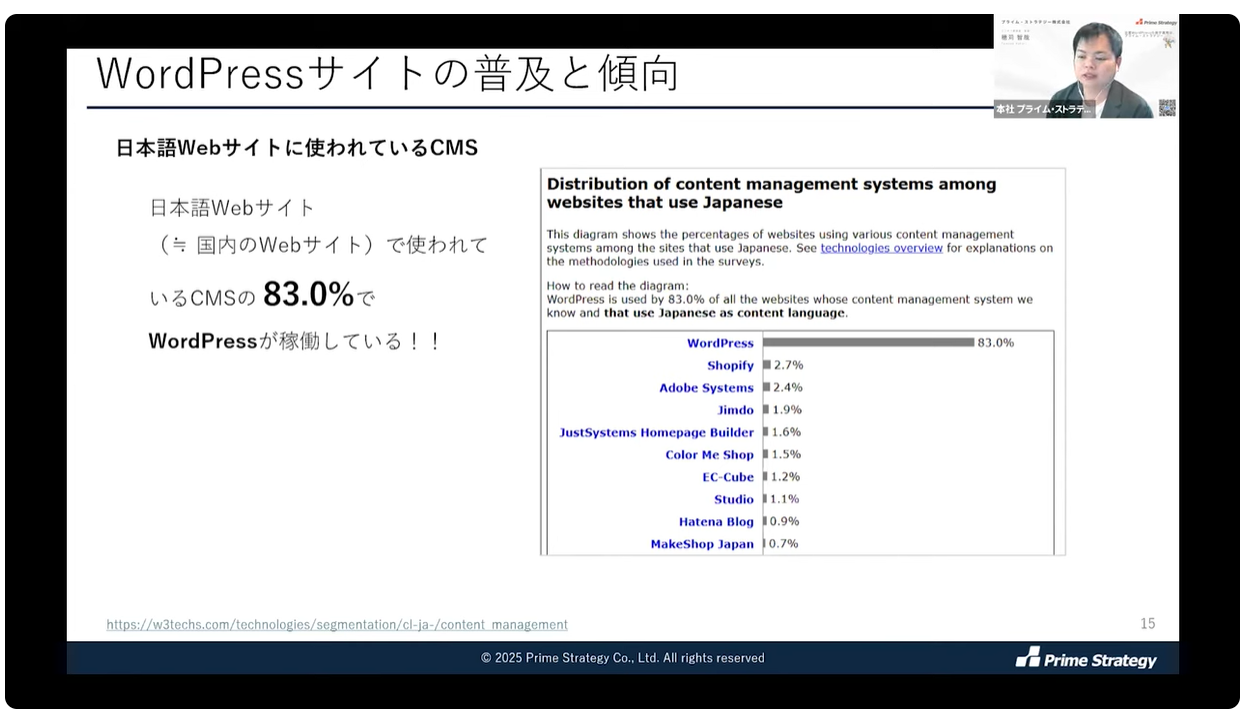Click the MakeShop Japan link
The image size is (1243, 716).
pos(702,545)
